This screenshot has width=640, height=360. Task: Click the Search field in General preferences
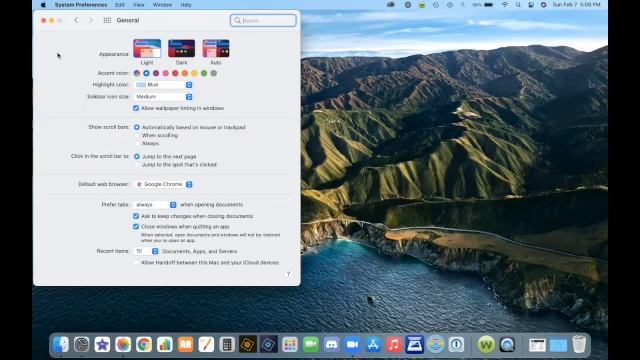click(263, 20)
